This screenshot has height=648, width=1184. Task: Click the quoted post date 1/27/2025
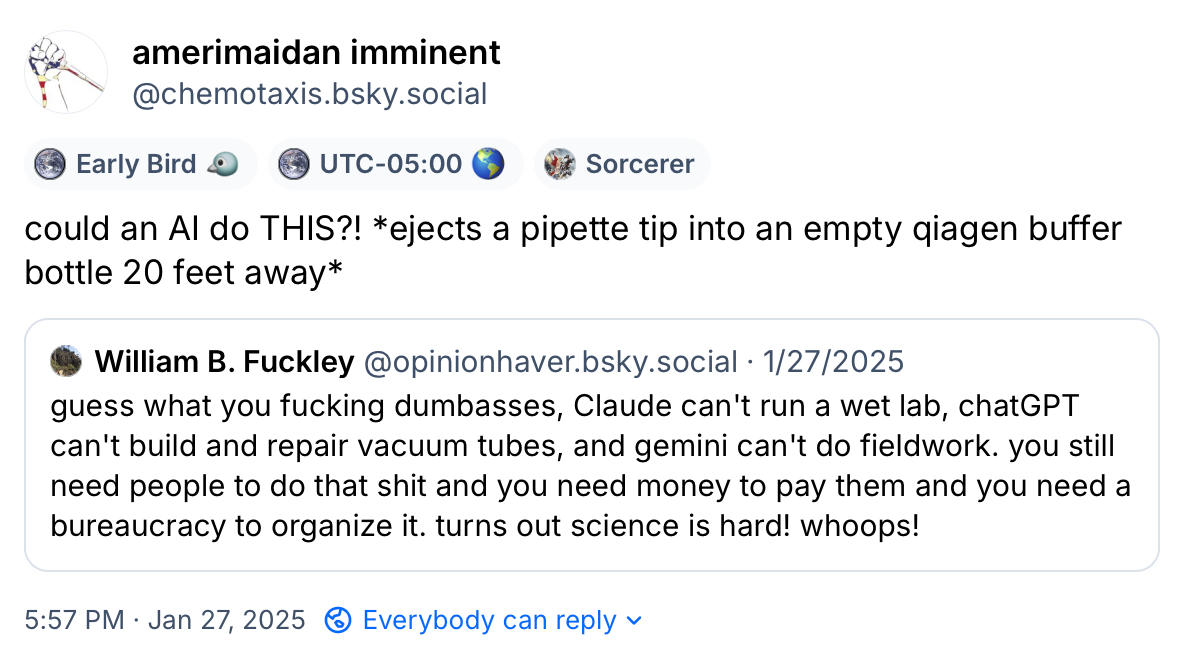833,361
